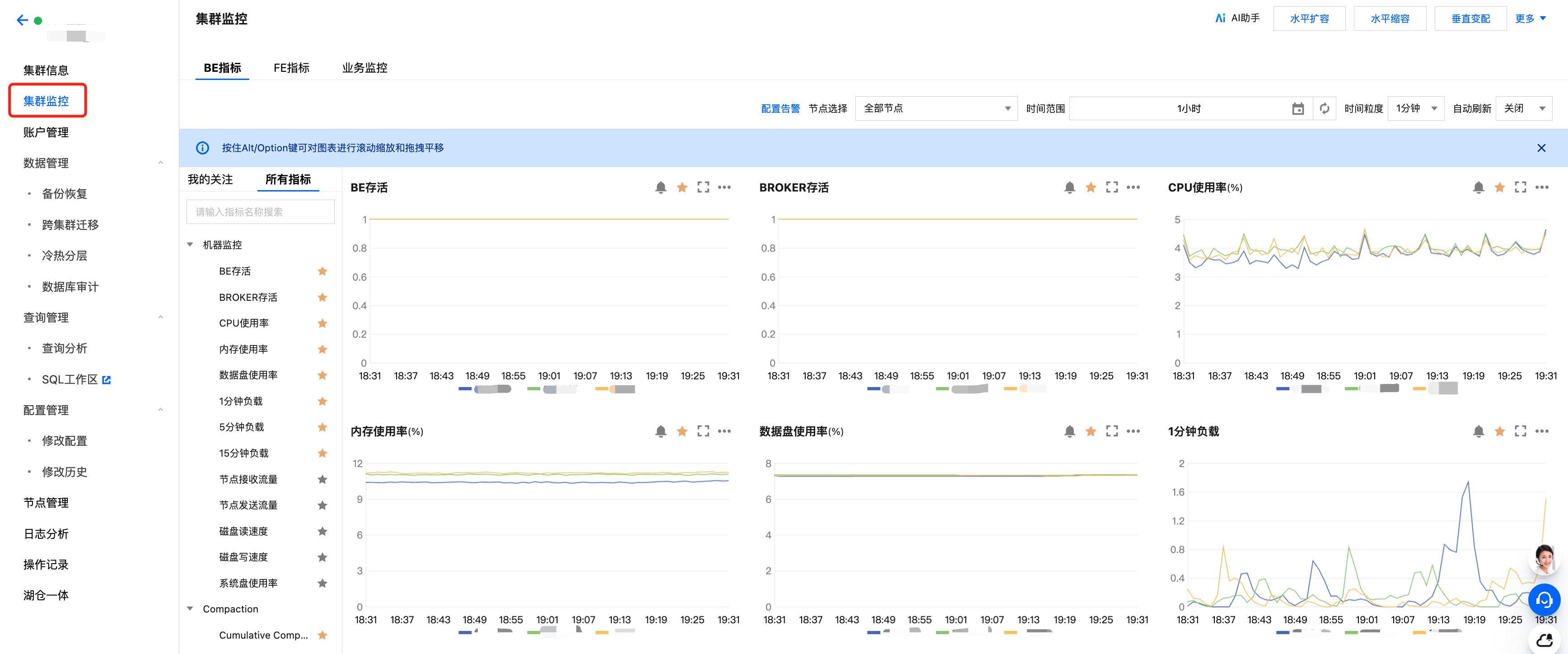Click the back arrow at top left
The height and width of the screenshot is (654, 1568).
click(22, 20)
